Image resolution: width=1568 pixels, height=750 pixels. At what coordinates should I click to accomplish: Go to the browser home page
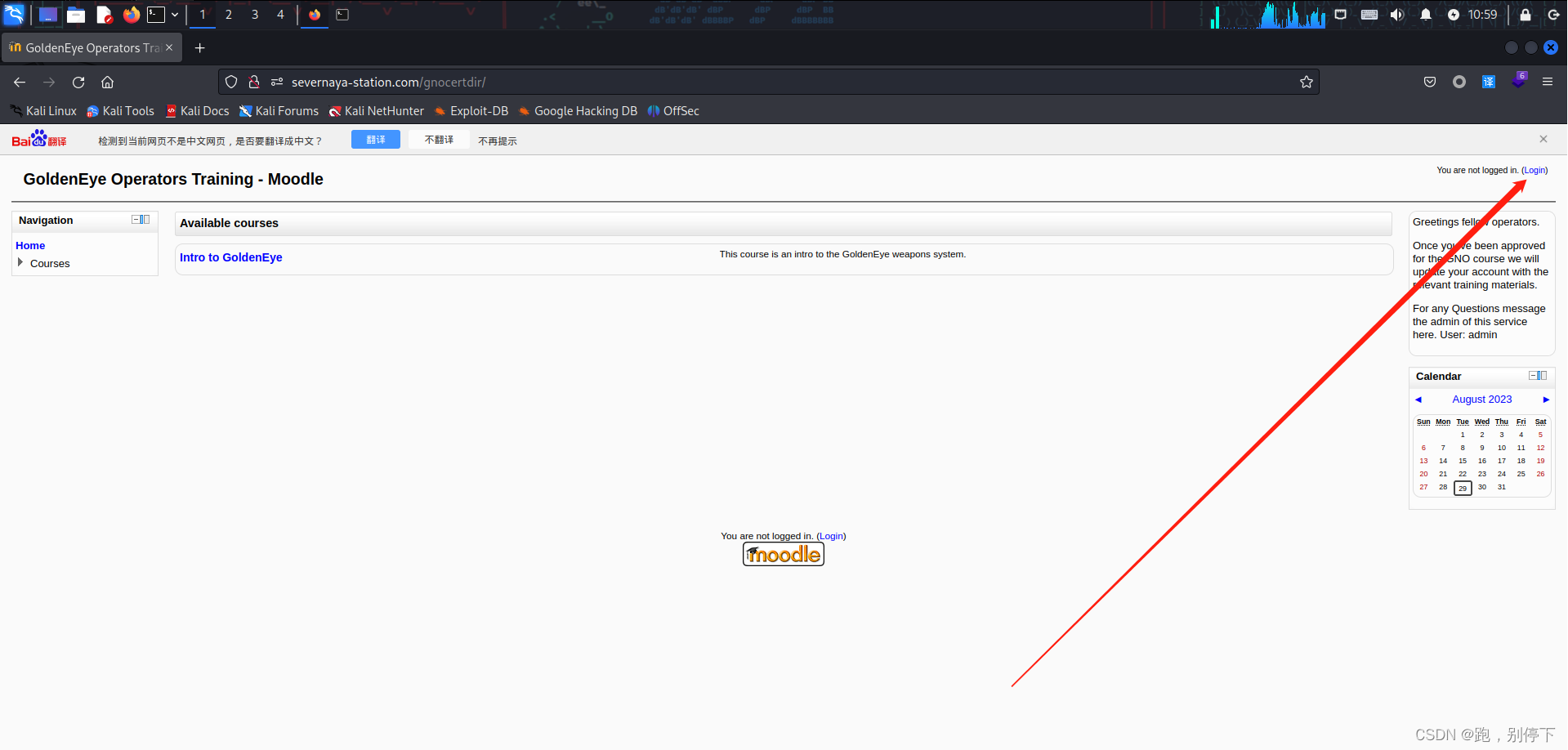[x=107, y=82]
